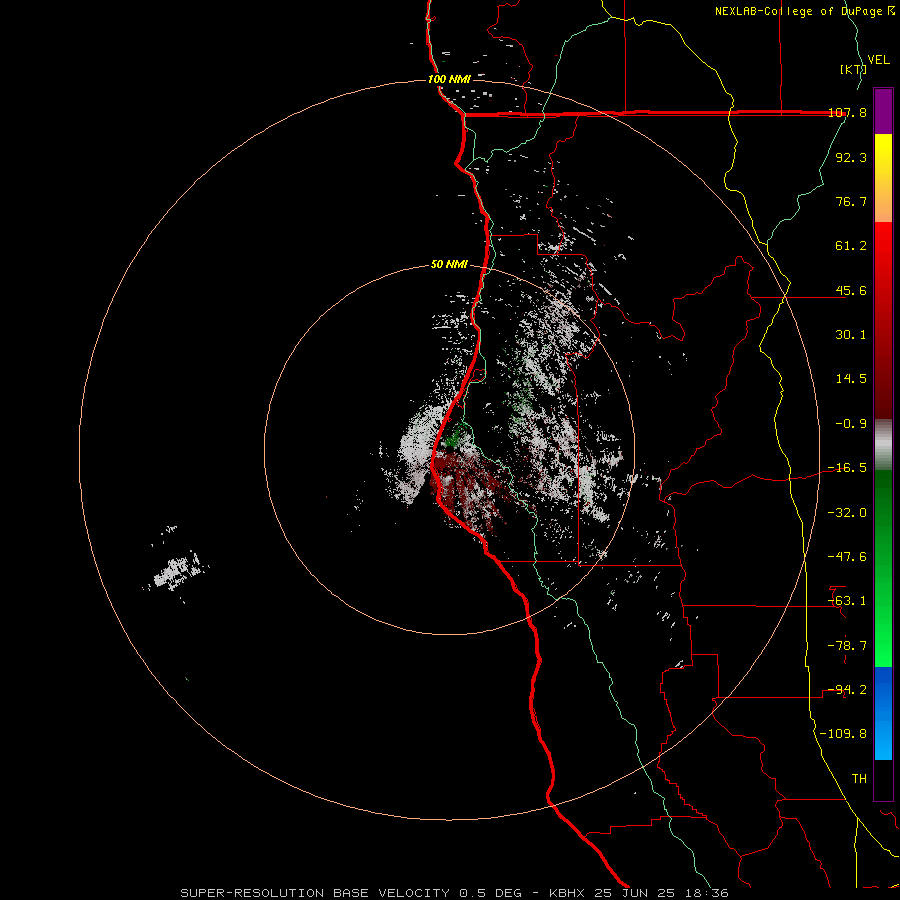
Task: Click the -63.1 velocity scale value
Action: click(847, 601)
